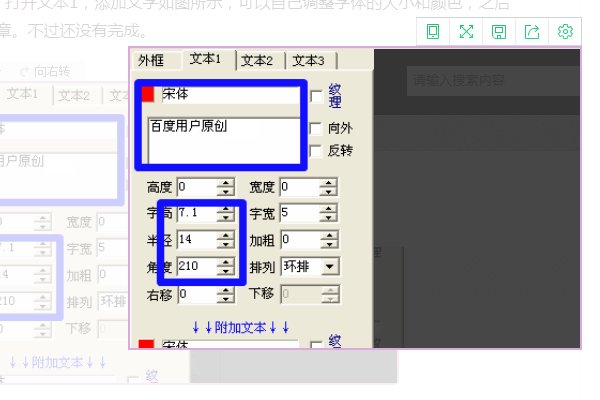Click the 半径 field showing 14
Screen dimensions: 600x400
point(197,240)
